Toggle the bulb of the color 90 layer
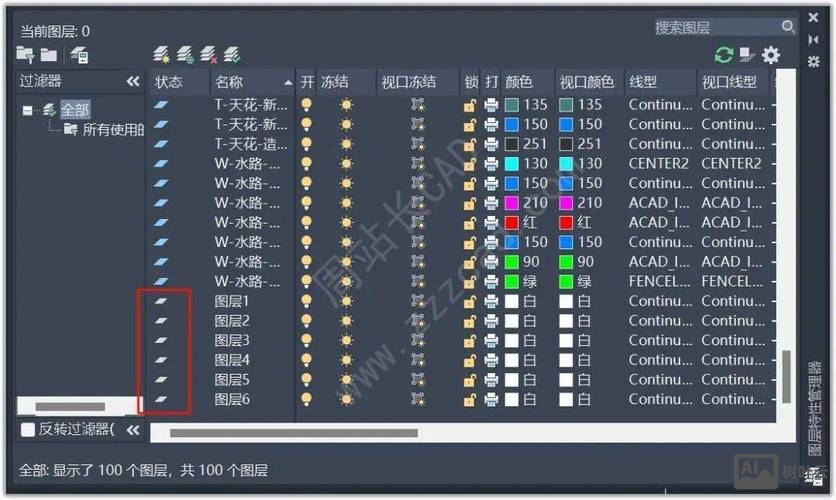This screenshot has height=500, width=836. point(307,262)
